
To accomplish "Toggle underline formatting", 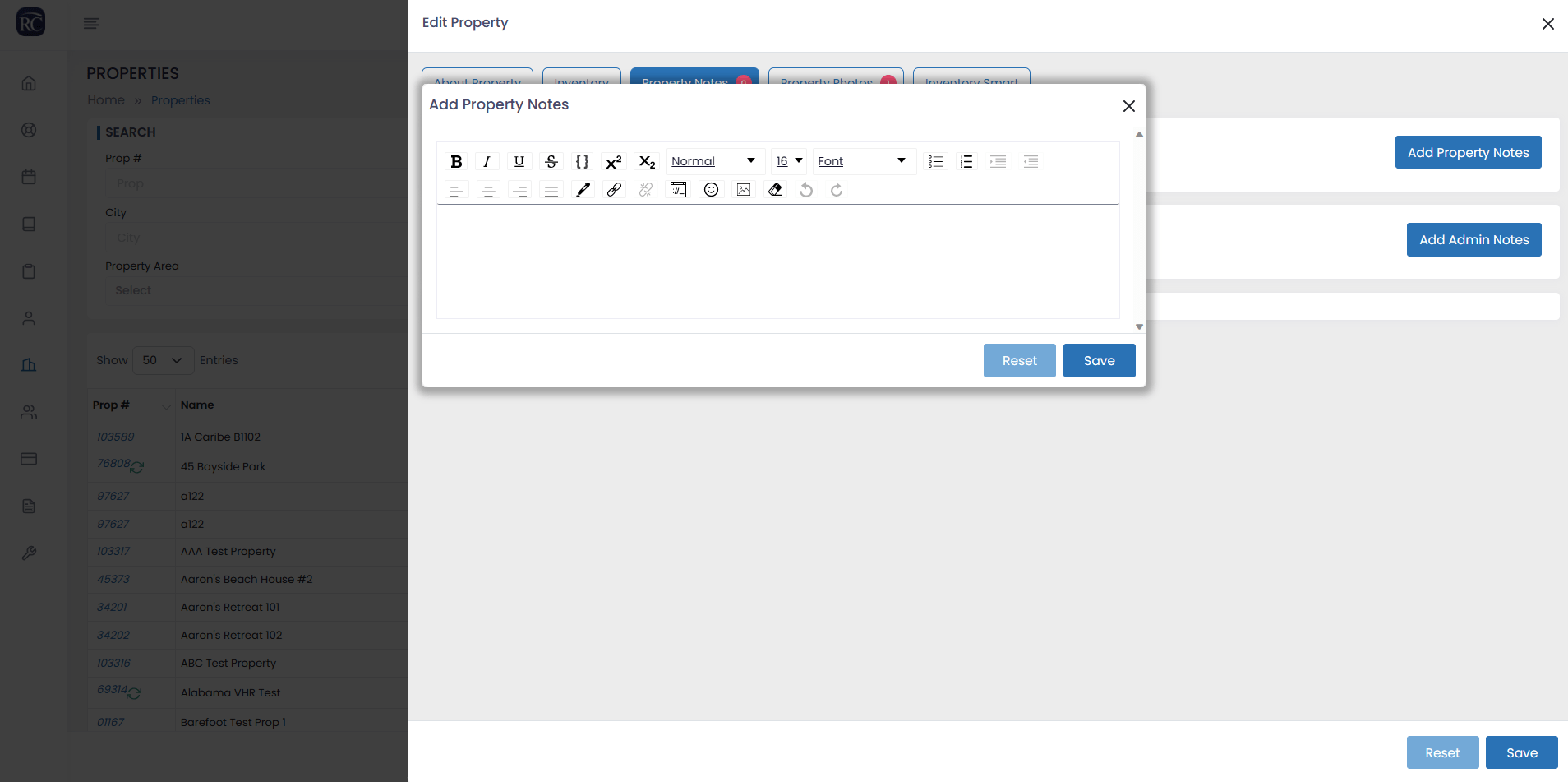I will tap(519, 161).
